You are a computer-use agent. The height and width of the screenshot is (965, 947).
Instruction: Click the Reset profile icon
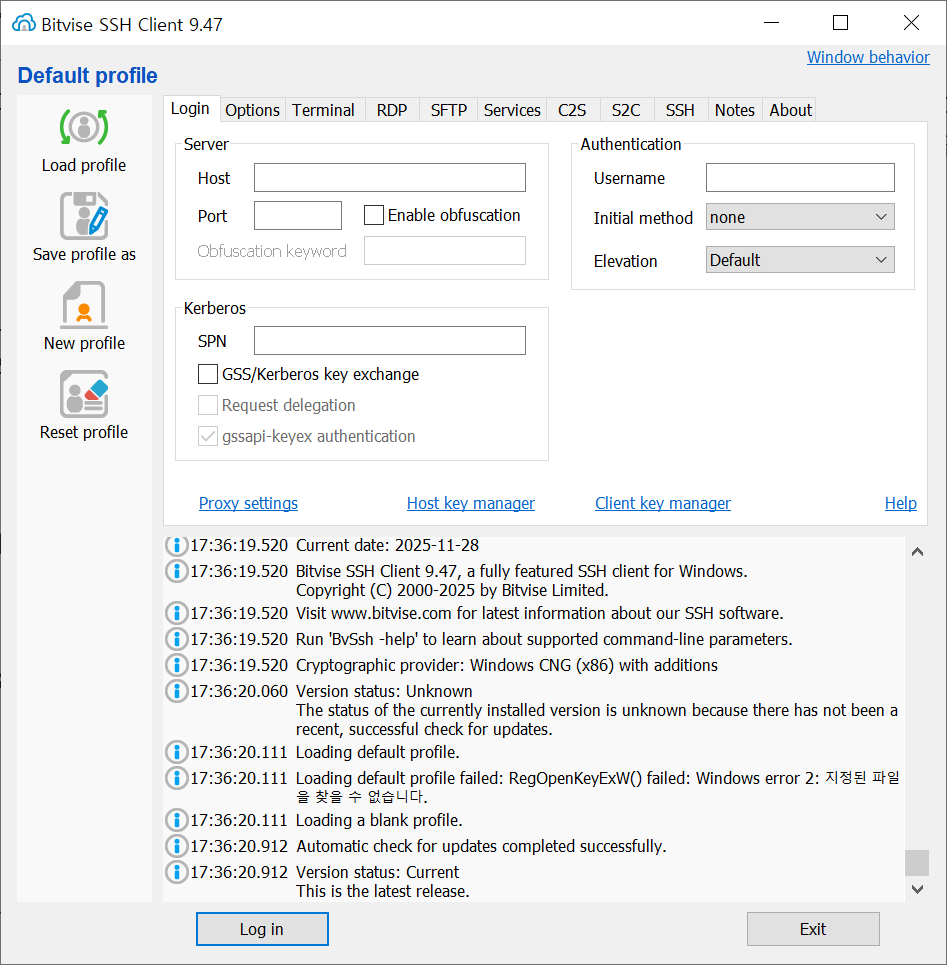coord(84,394)
